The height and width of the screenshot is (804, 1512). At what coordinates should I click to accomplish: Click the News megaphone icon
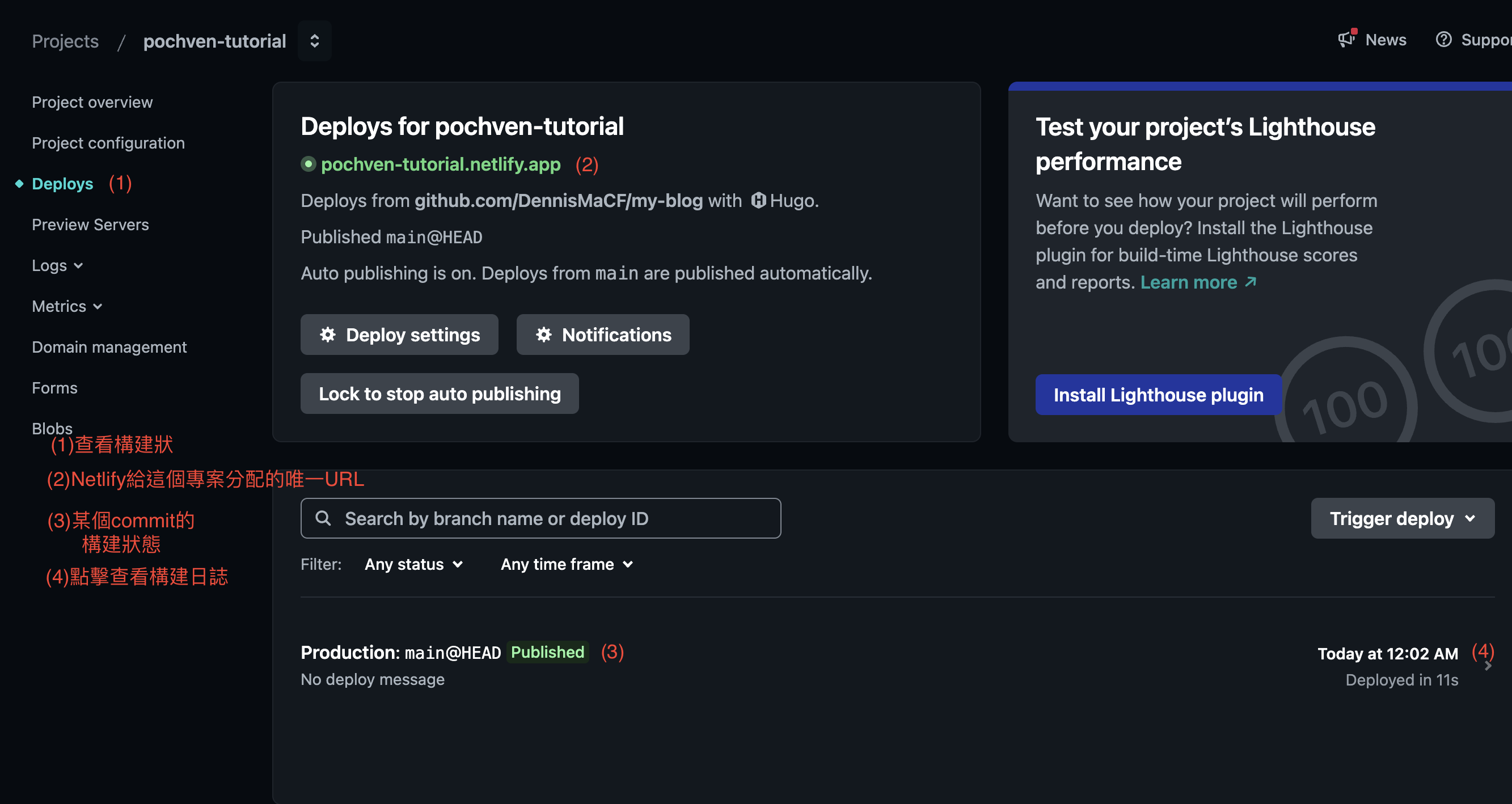click(1345, 39)
